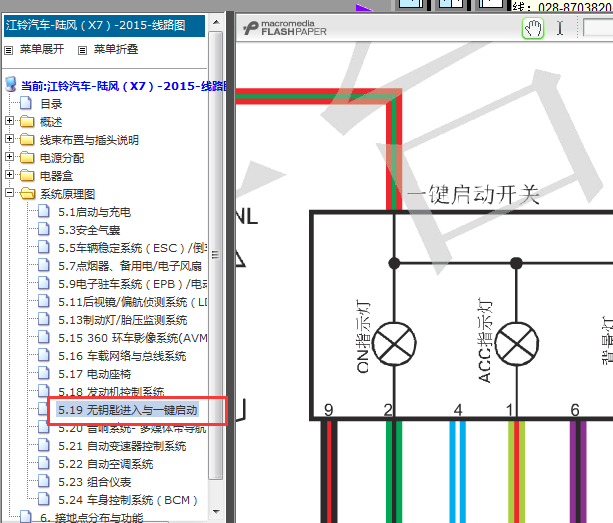Select the 系统原理图 tree label
The image size is (613, 523).
(x=68, y=194)
